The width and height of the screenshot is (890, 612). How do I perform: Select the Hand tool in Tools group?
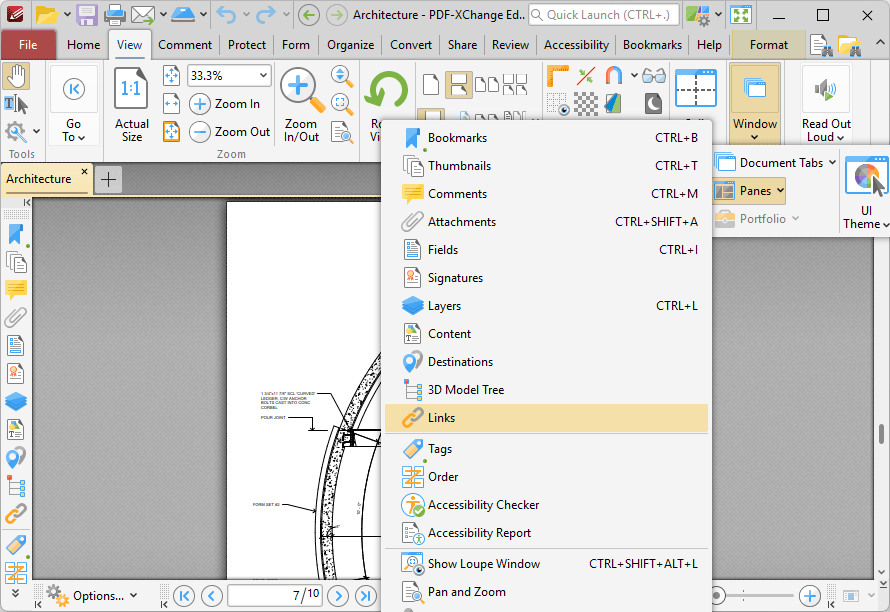(16, 76)
